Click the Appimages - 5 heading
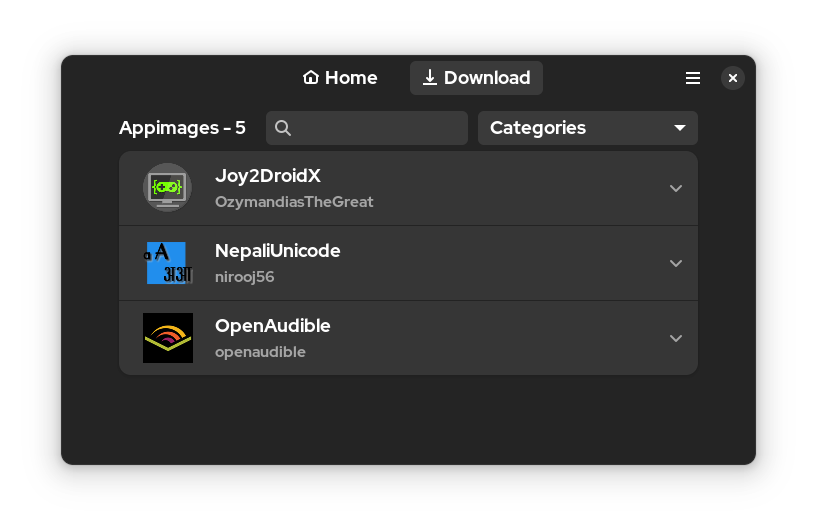The width and height of the screenshot is (817, 532). click(182, 128)
